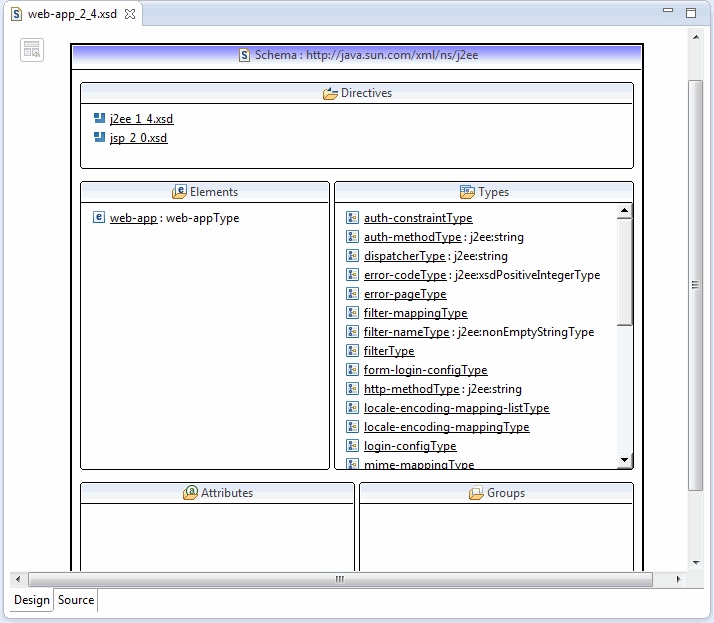Open the auth-methodType link
Image resolution: width=714 pixels, height=623 pixels.
pyautogui.click(x=413, y=237)
